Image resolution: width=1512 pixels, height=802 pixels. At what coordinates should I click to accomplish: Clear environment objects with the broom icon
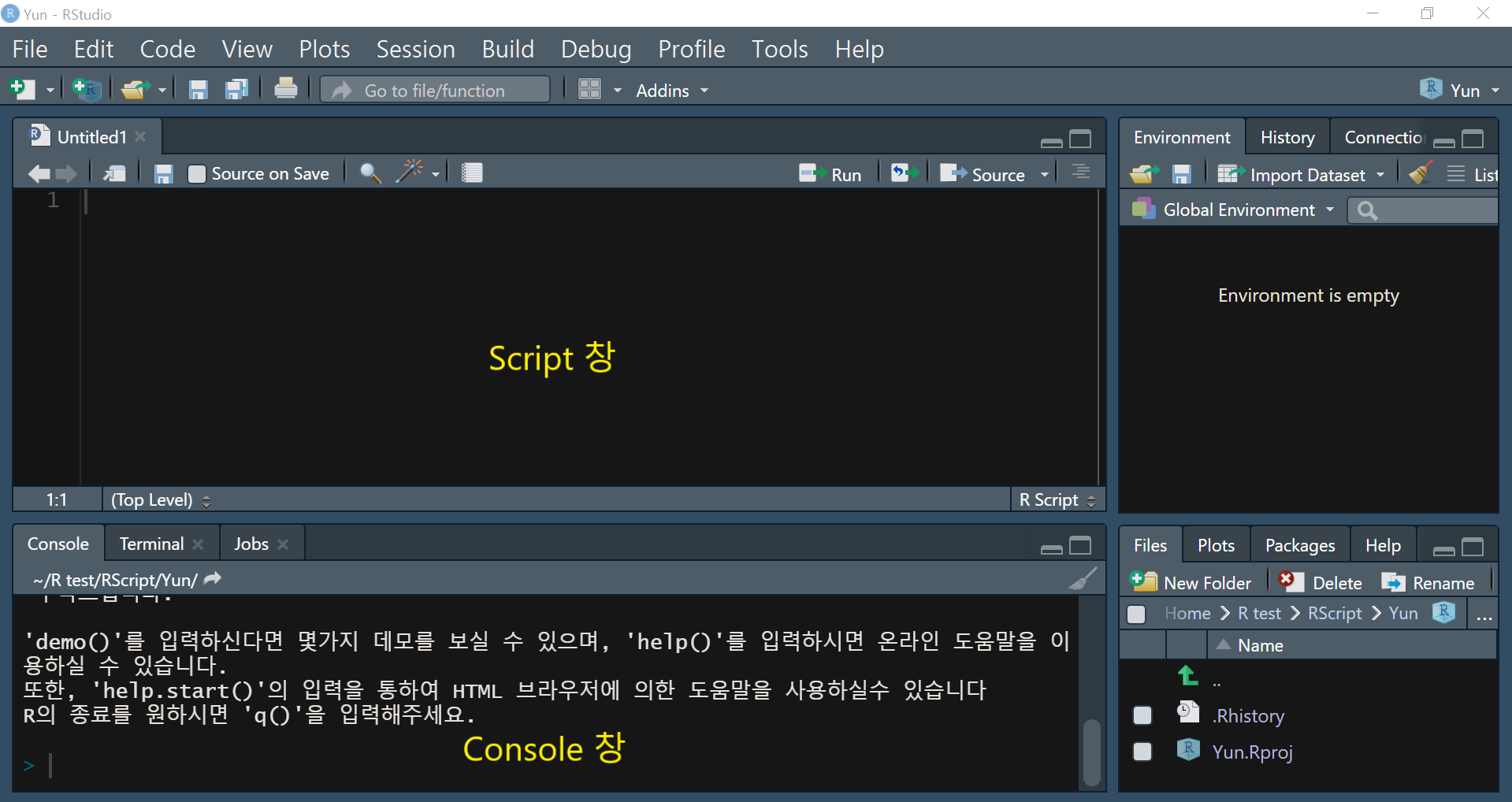[x=1421, y=173]
